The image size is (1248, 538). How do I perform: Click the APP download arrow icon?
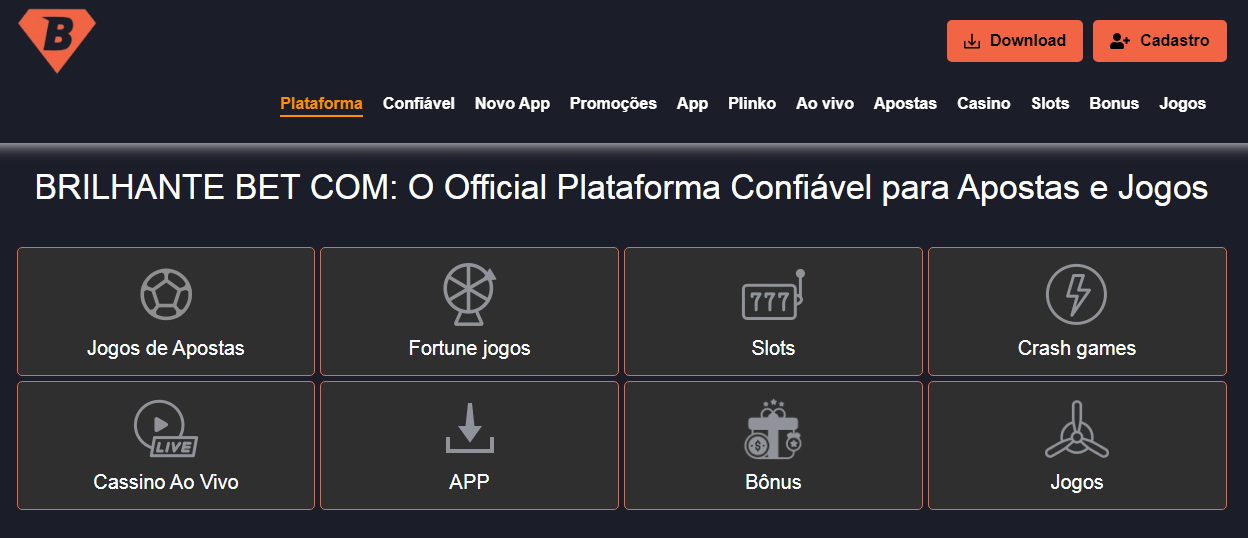tap(469, 429)
